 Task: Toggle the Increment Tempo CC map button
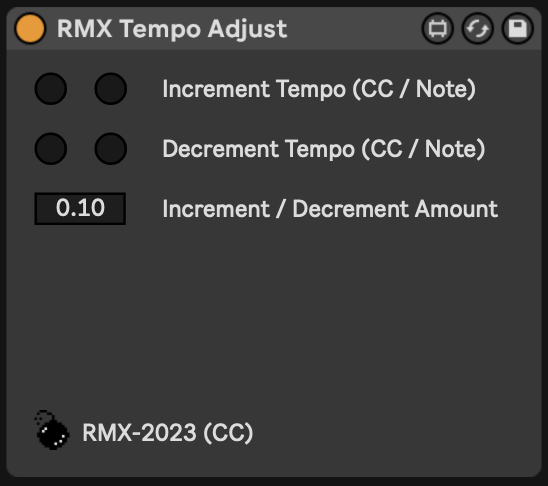pos(51,89)
